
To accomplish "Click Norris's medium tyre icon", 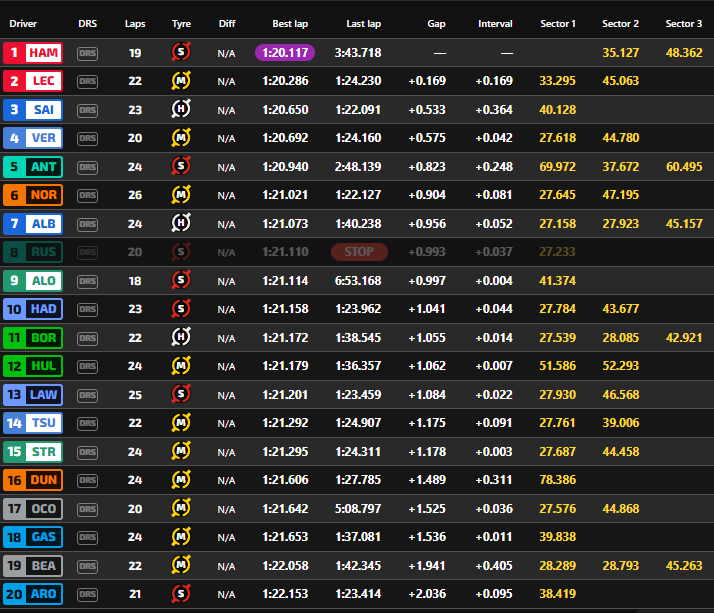I will click(181, 195).
